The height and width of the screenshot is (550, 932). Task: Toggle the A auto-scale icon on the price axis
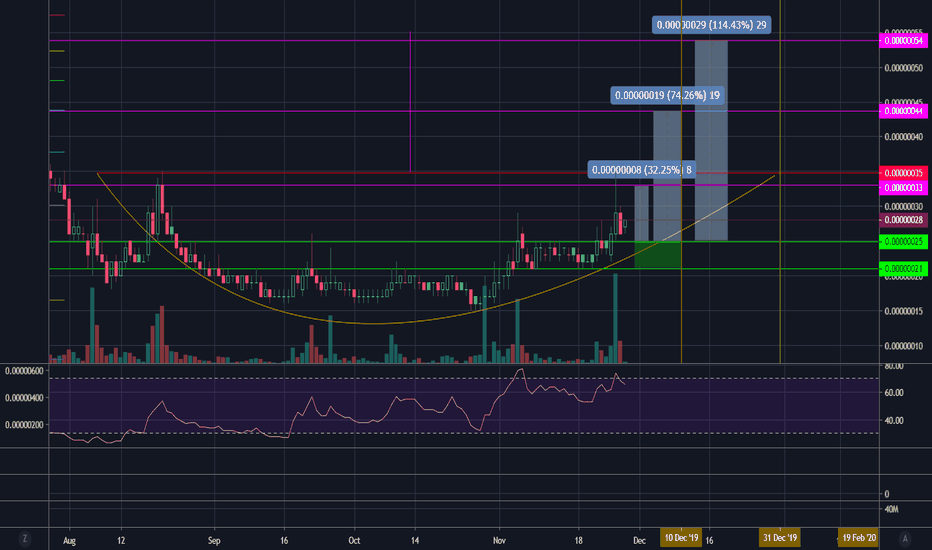[x=905, y=539]
